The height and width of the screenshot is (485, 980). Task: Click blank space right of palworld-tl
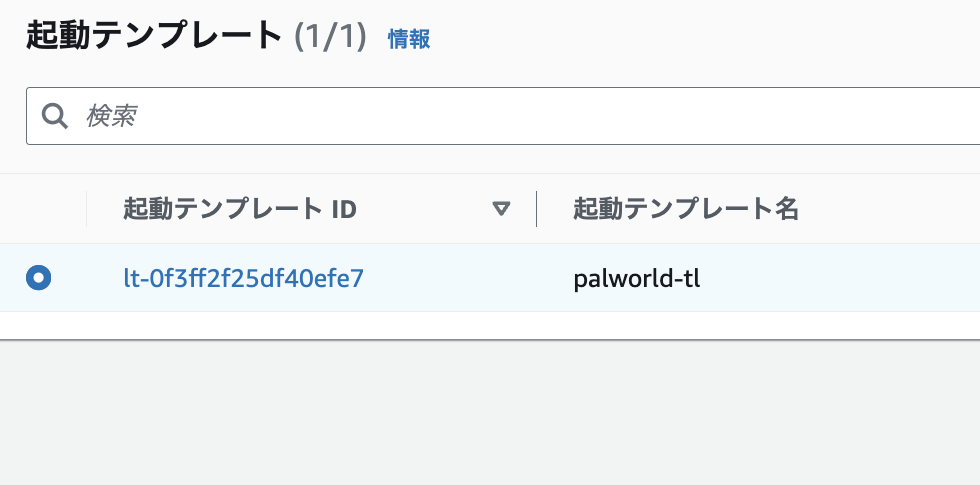(850, 278)
